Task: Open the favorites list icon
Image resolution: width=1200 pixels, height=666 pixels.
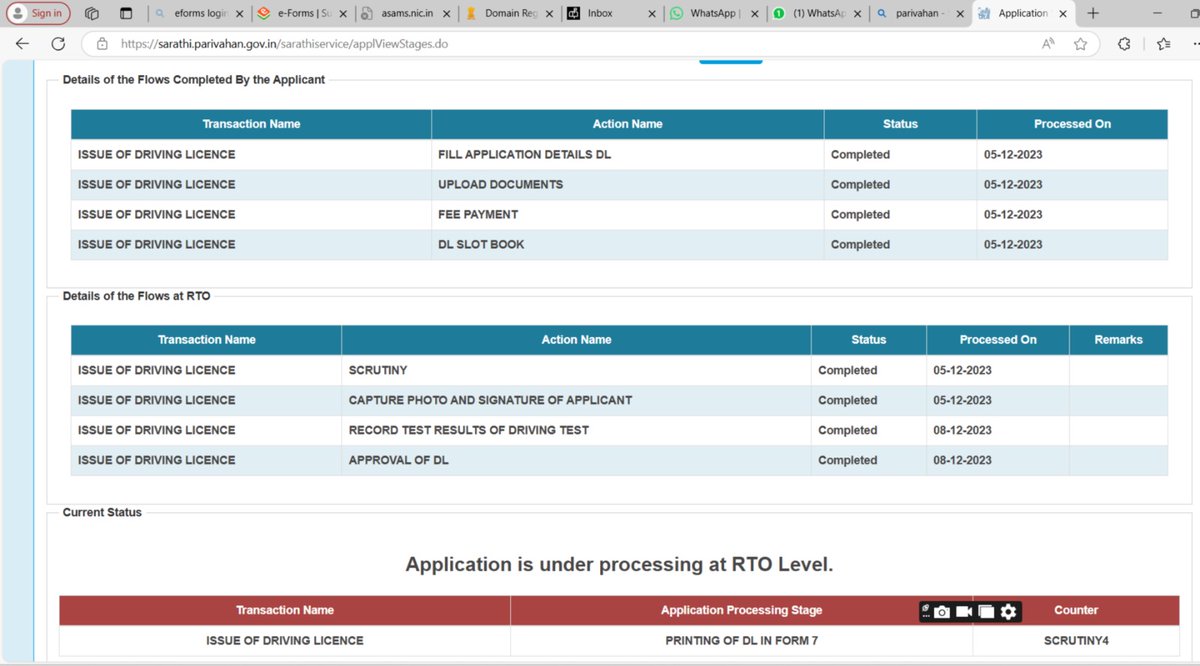Action: tap(1163, 44)
